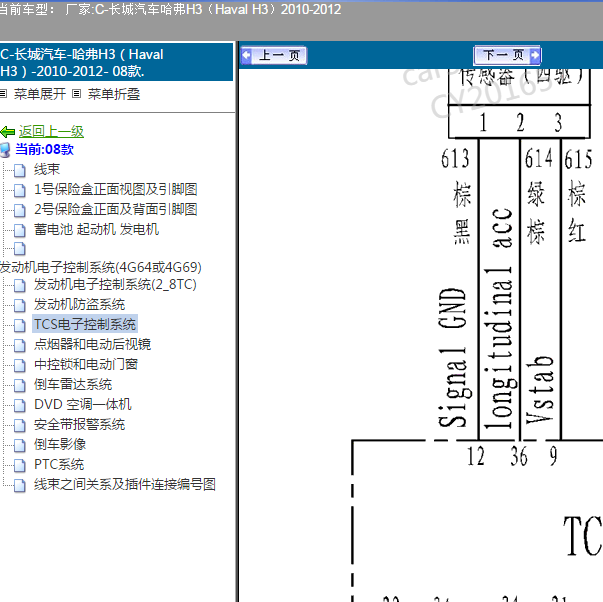Viewport: 603px width, 602px height.
Task: Click the 菜单折叠 list icon
Action: click(77, 94)
